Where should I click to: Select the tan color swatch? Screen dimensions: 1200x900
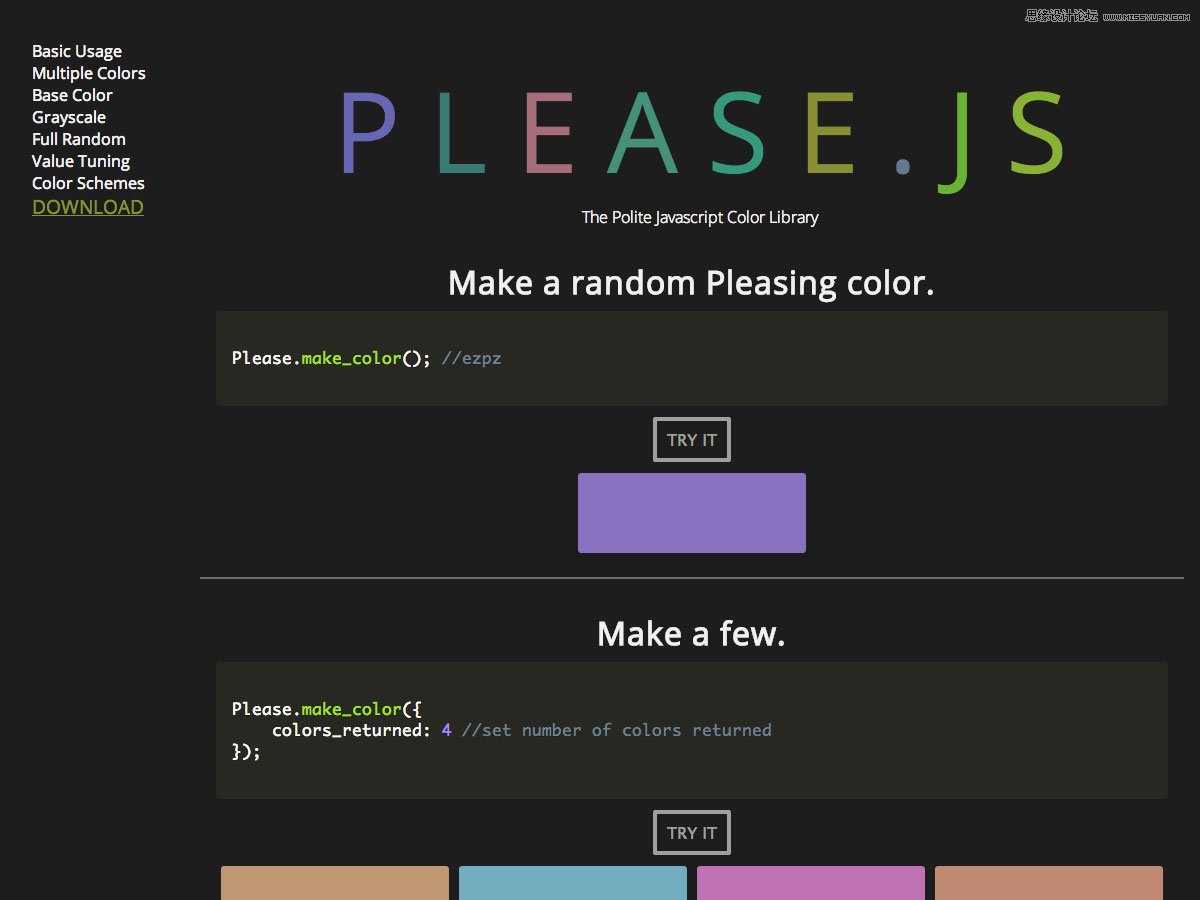click(335, 883)
